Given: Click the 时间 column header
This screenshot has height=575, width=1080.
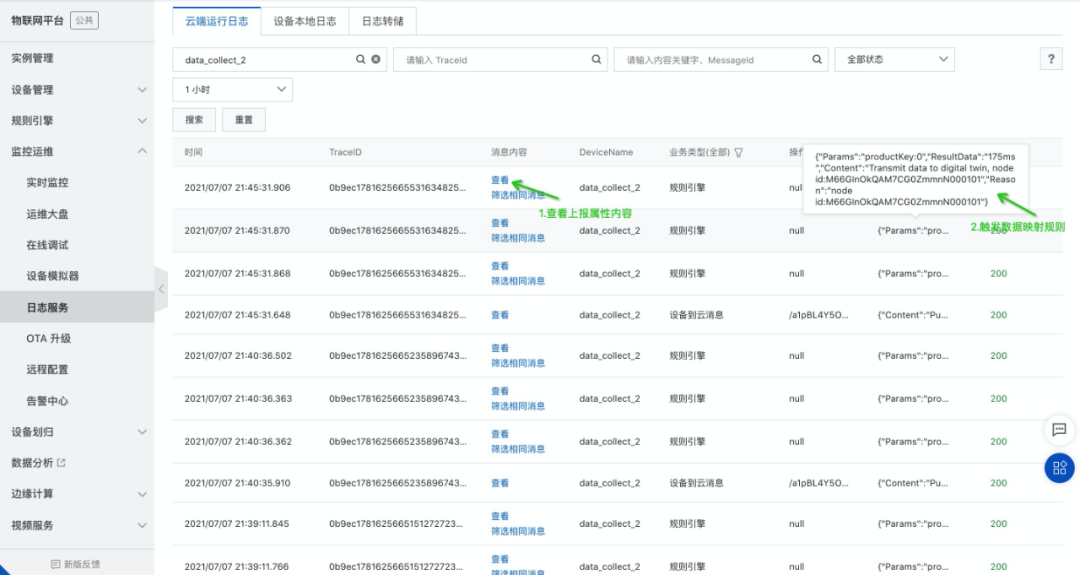Looking at the screenshot, I should click(x=194, y=152).
